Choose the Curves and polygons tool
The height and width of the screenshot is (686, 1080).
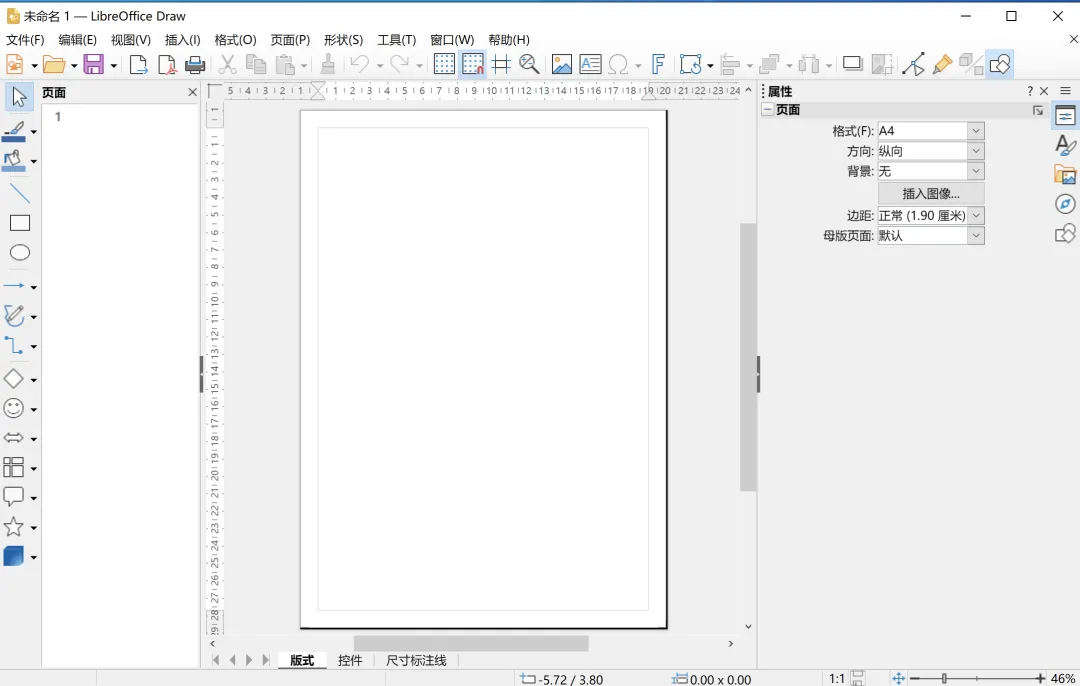pos(14,315)
